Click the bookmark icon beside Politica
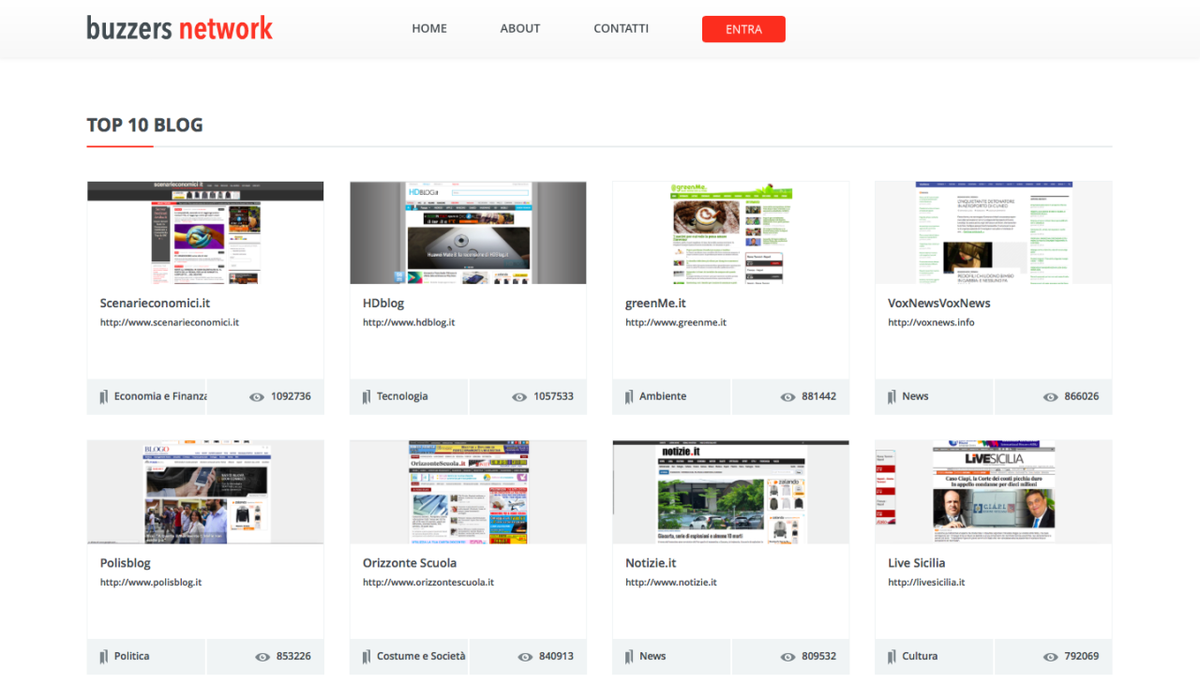This screenshot has width=1200, height=698. [103, 657]
